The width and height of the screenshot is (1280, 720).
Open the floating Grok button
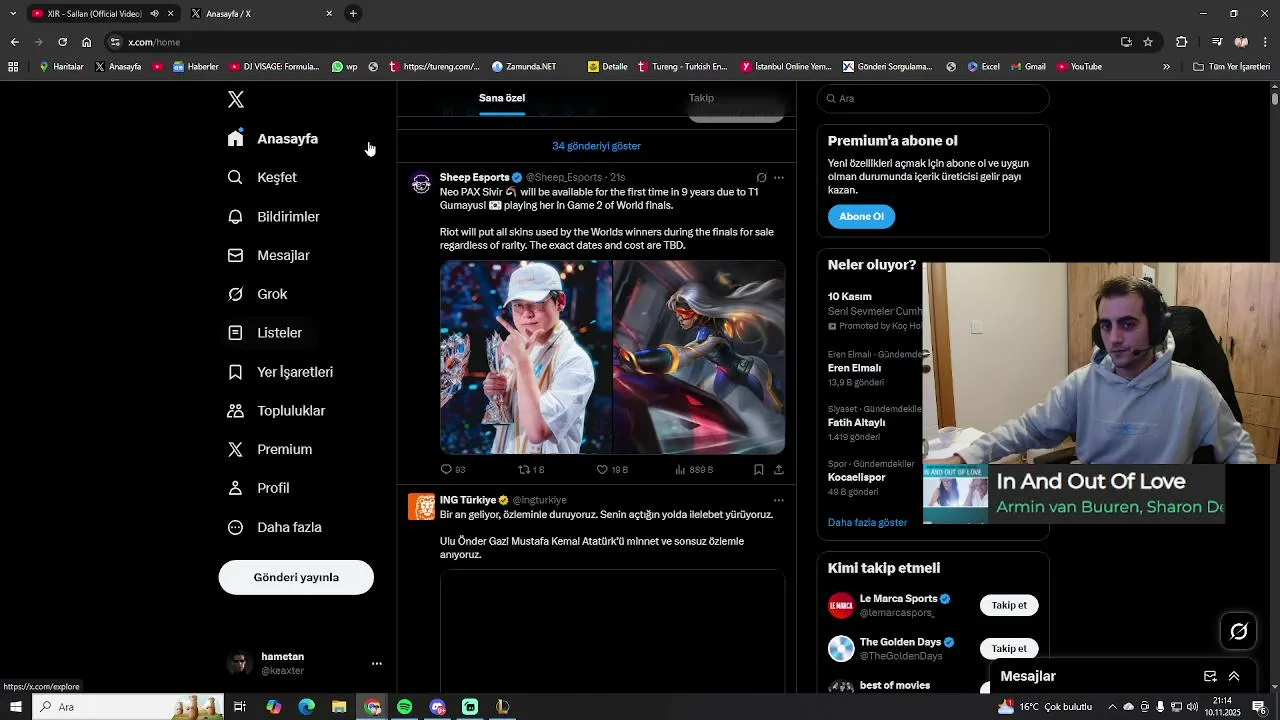click(1239, 631)
